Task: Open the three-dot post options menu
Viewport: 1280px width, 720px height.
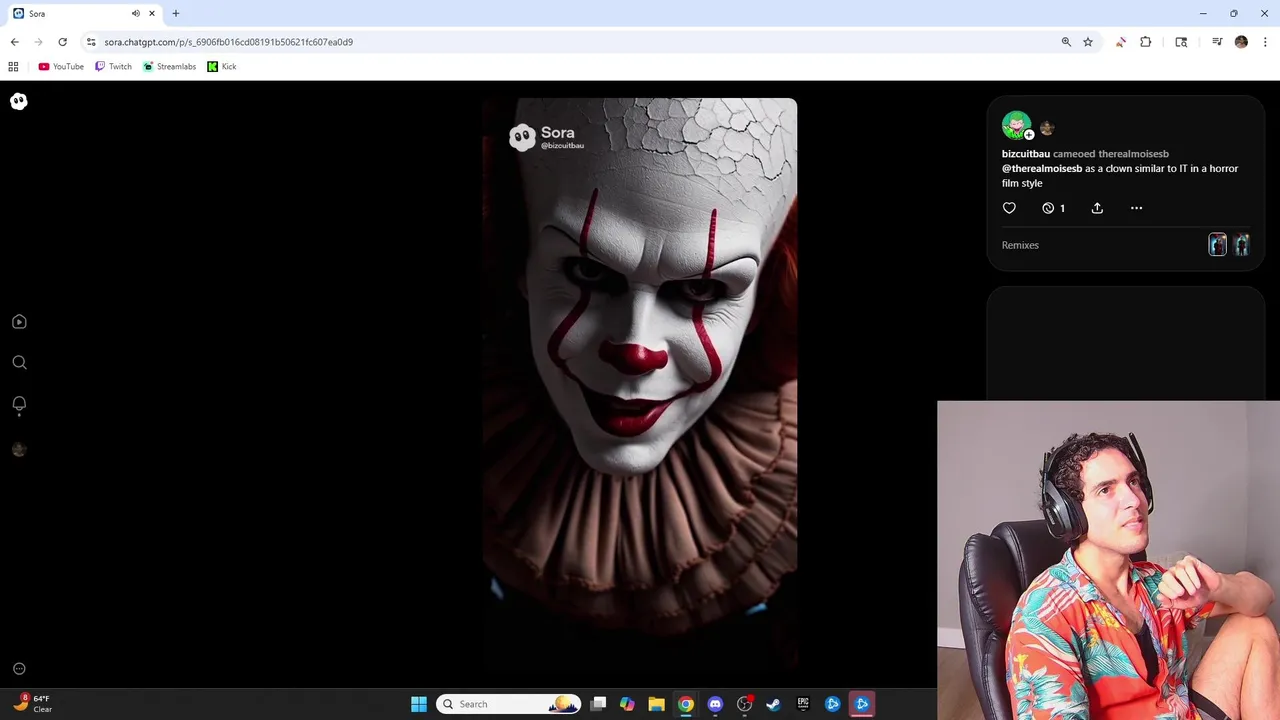Action: click(1136, 208)
